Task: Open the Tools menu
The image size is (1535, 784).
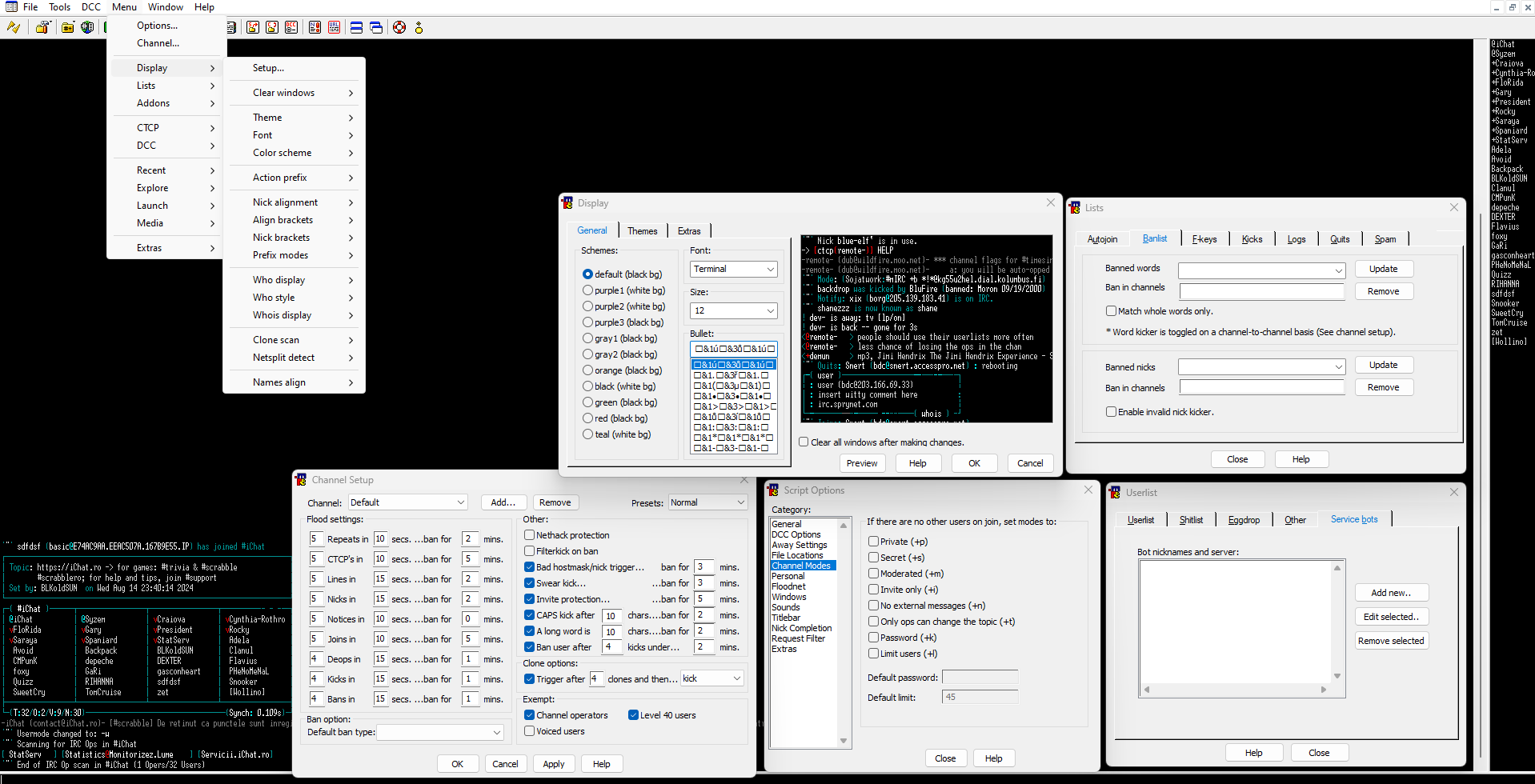Action: [60, 7]
